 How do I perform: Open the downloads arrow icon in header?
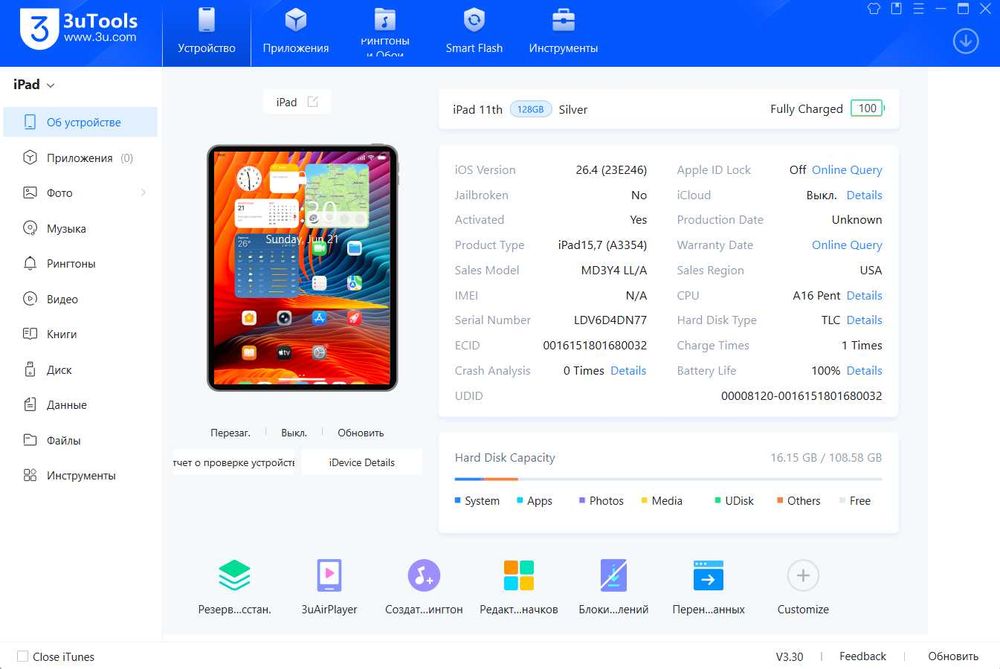point(966,41)
